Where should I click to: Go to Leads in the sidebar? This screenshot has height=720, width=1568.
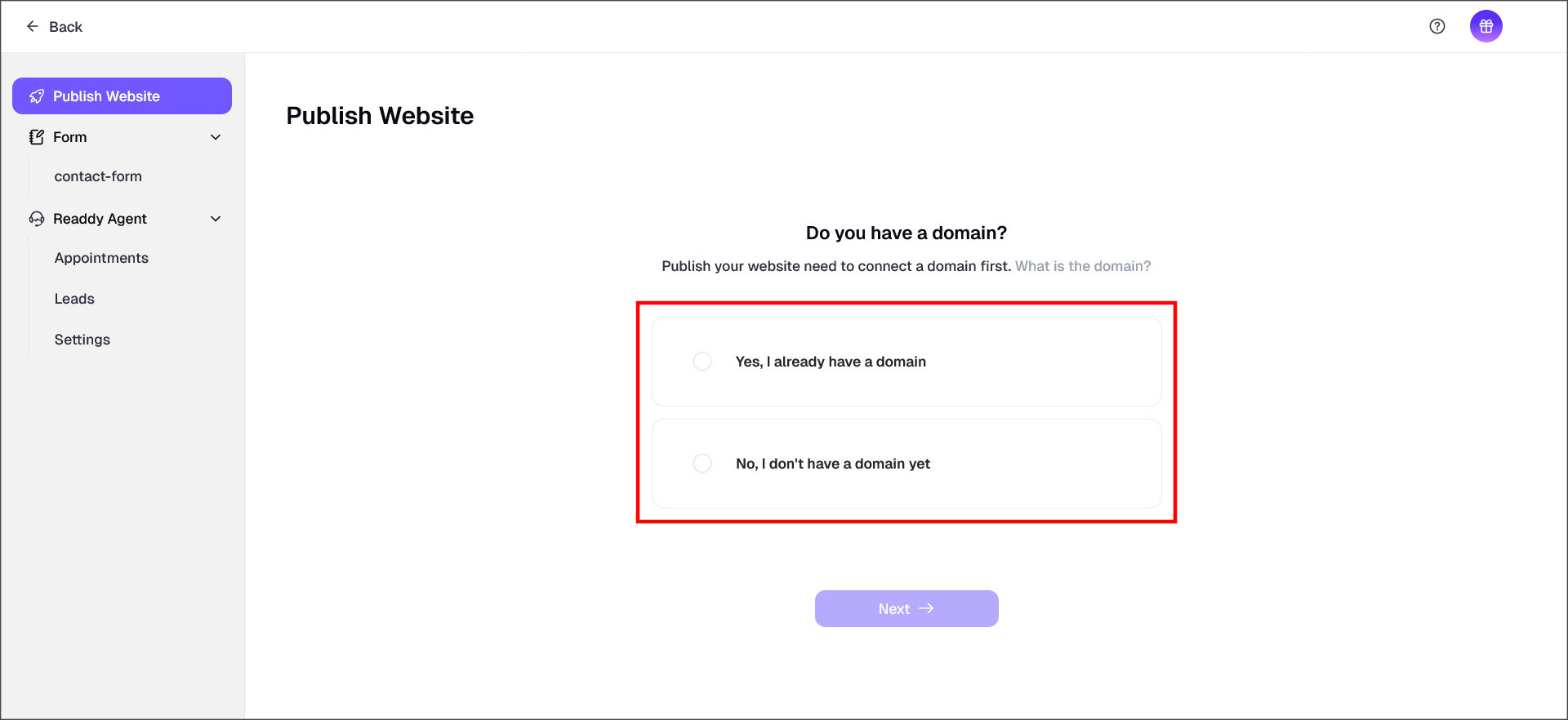(x=74, y=299)
